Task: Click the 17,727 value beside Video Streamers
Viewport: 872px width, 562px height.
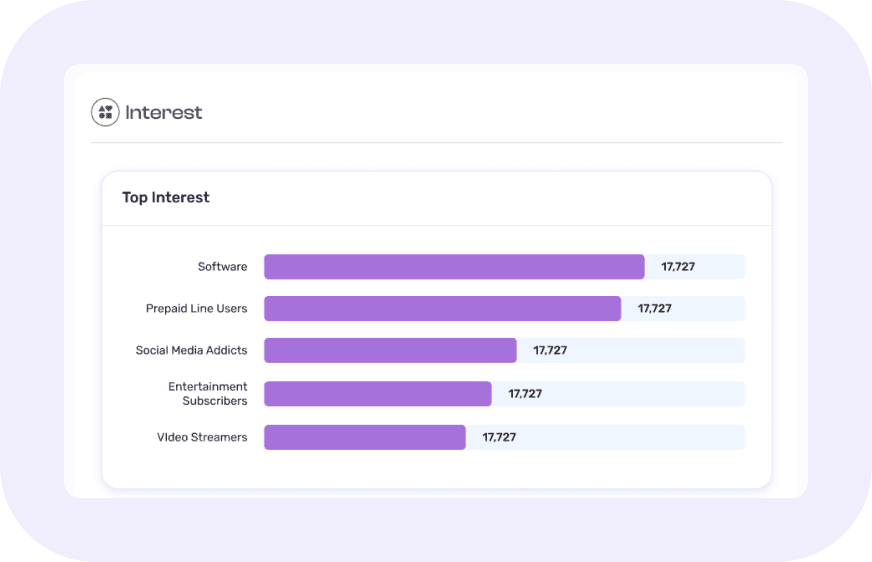Action: tap(499, 437)
